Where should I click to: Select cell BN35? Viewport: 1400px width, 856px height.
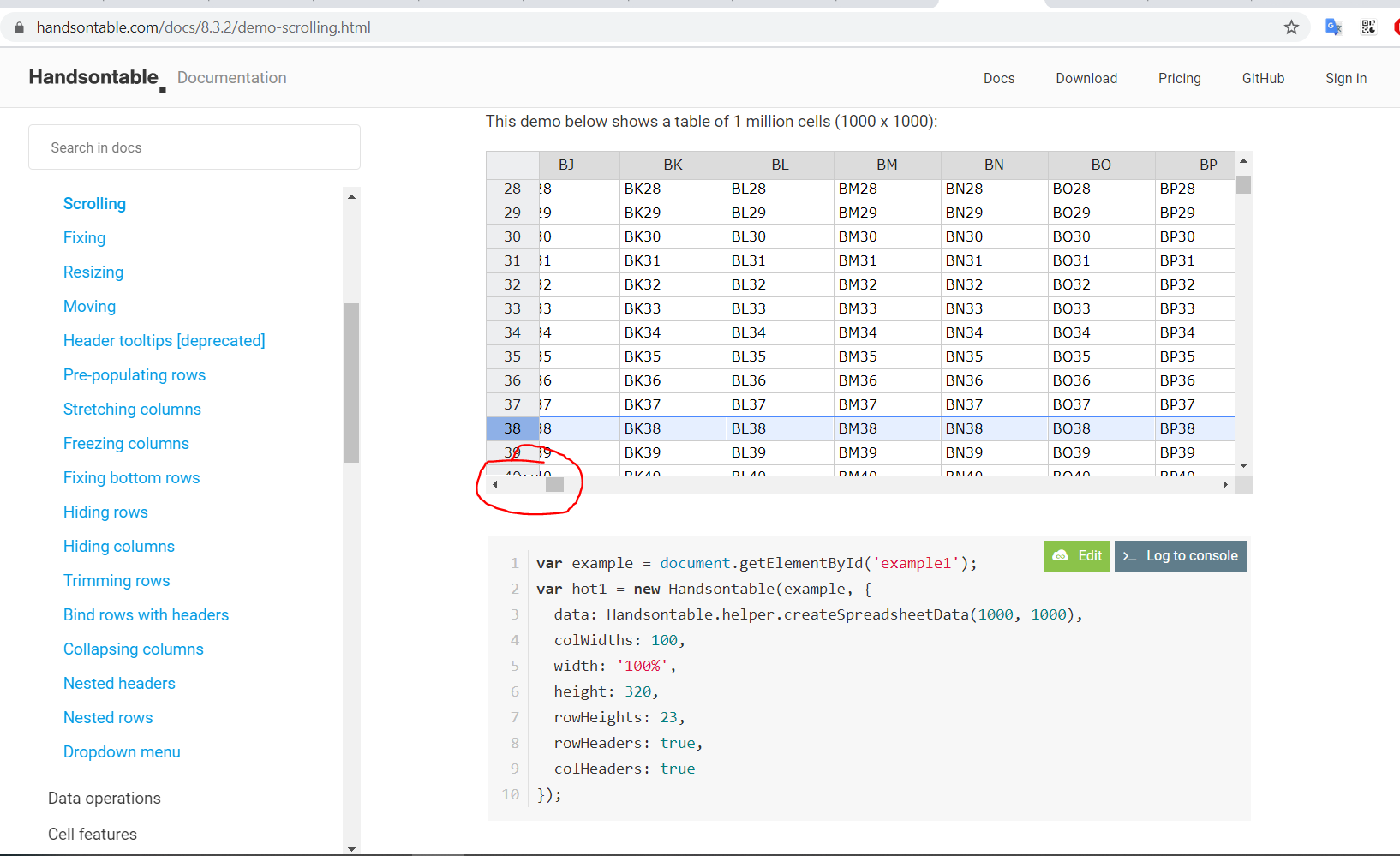(x=995, y=356)
